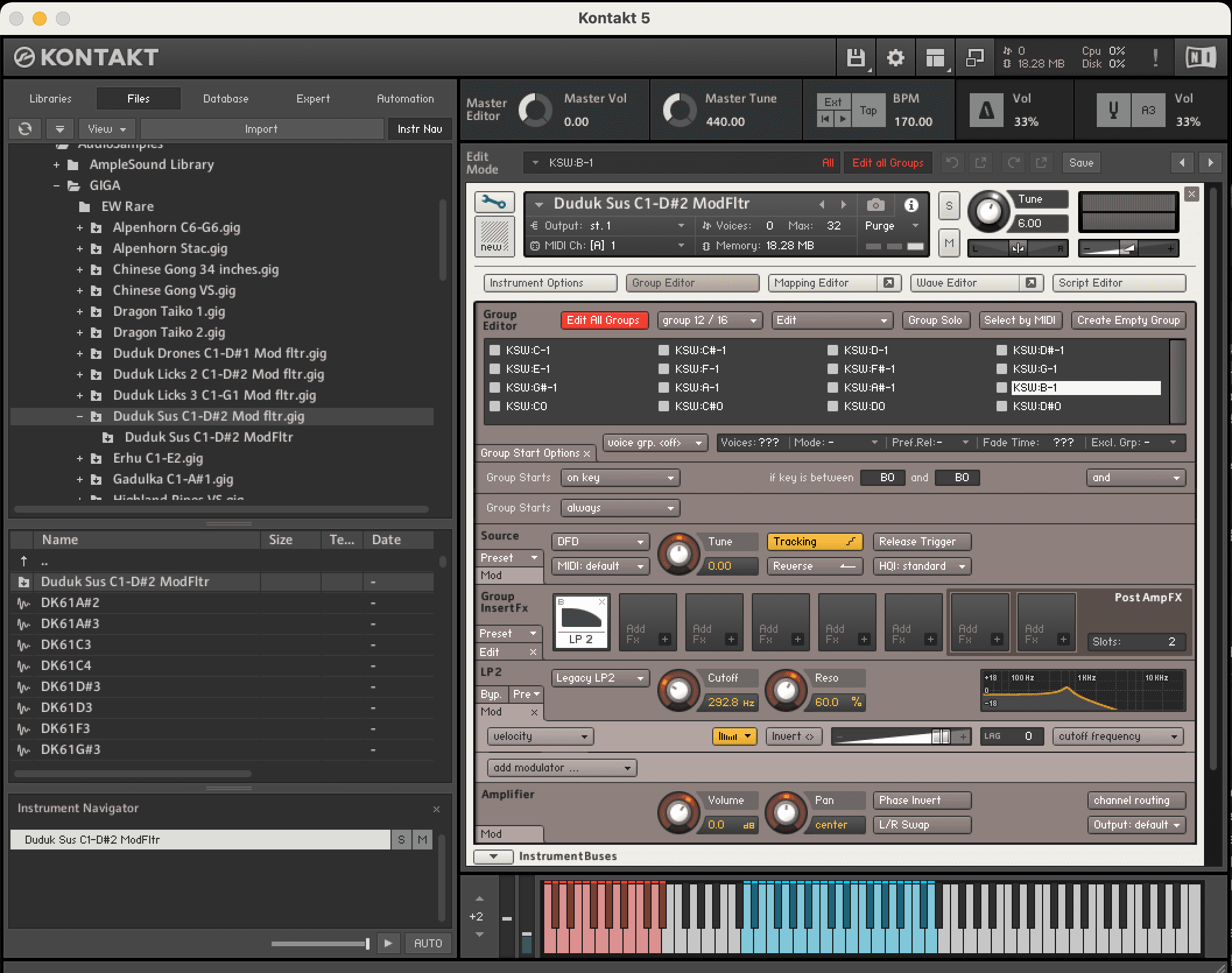Switch to Libraries tab
This screenshot has height=973, width=1232.
pyautogui.click(x=51, y=98)
